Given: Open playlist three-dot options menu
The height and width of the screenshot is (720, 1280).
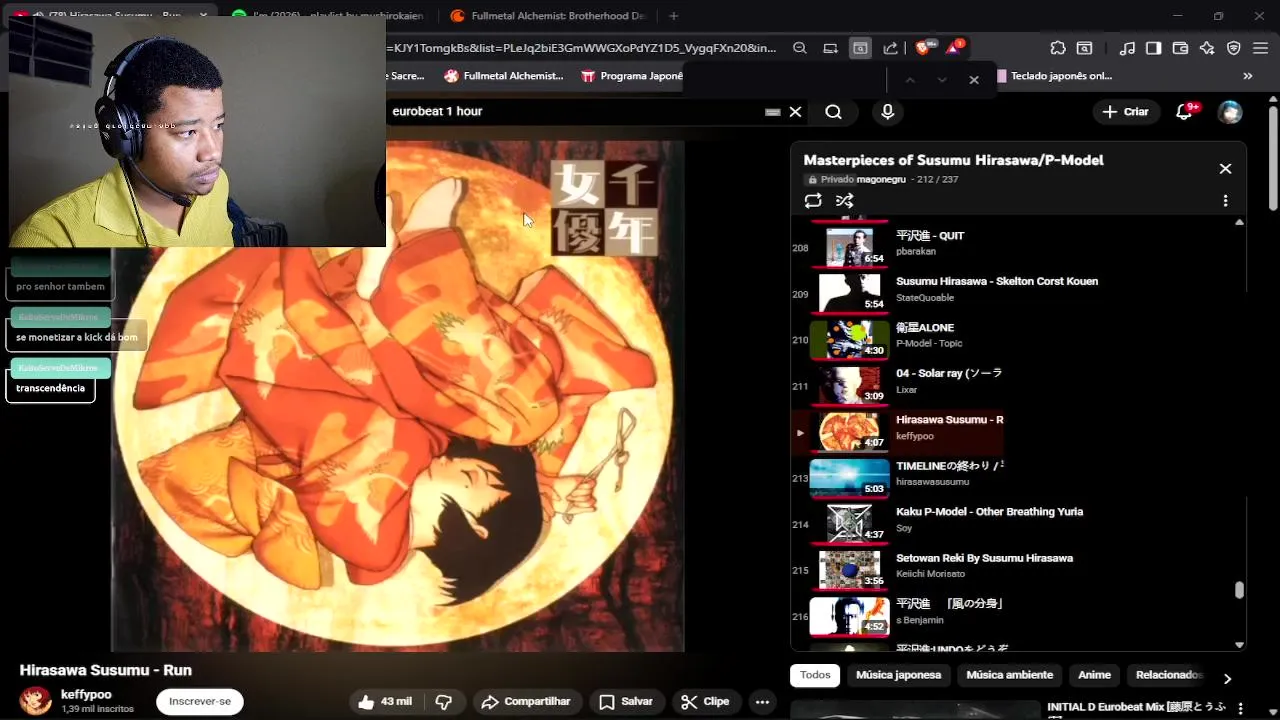Looking at the screenshot, I should 1225,201.
